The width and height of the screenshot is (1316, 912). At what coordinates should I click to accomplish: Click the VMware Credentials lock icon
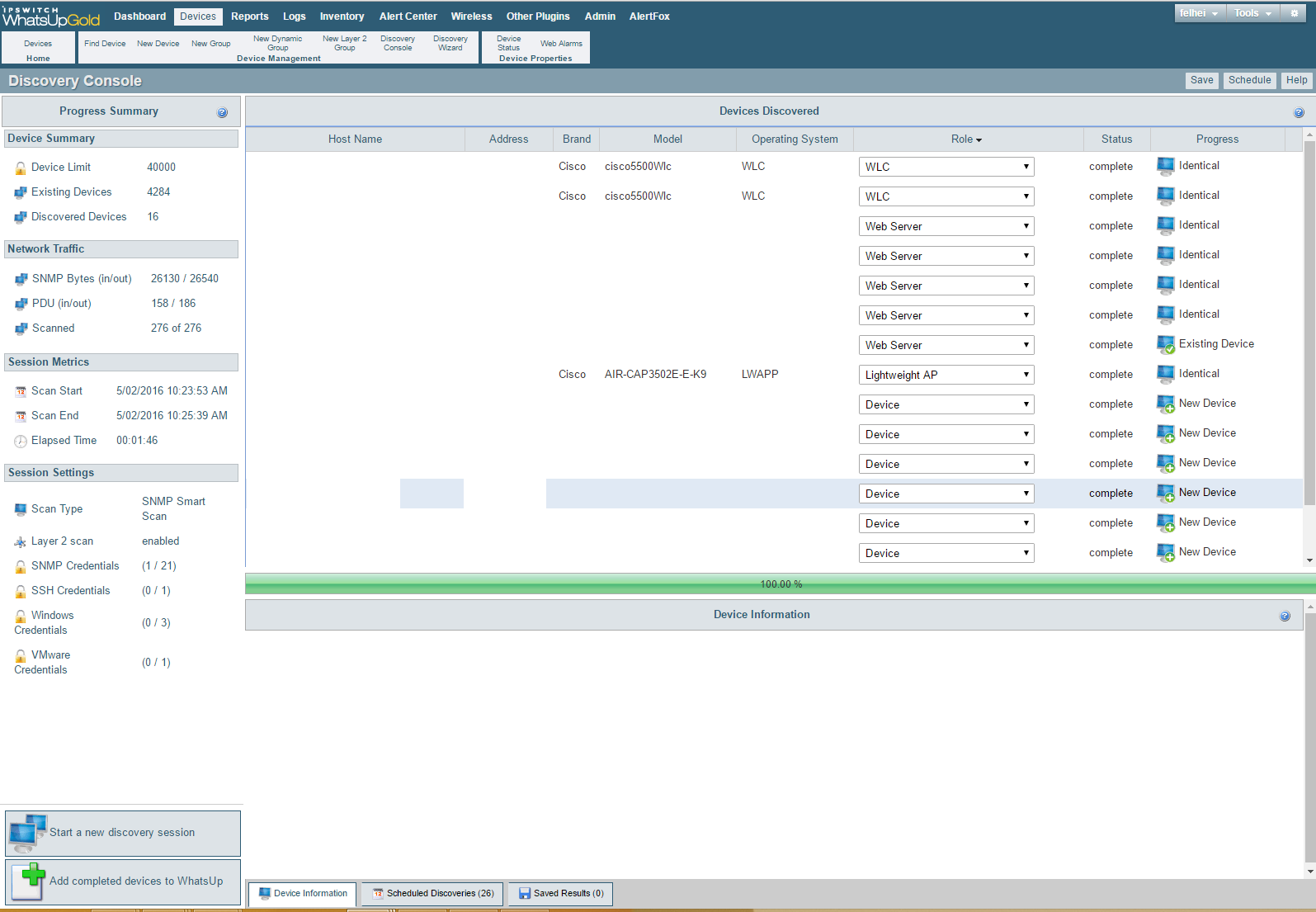click(21, 655)
